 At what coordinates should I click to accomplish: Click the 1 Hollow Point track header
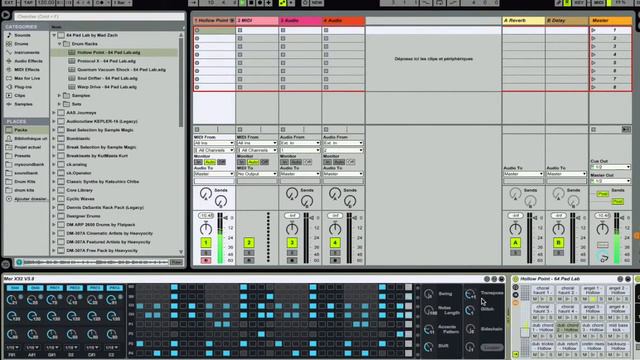(x=214, y=20)
